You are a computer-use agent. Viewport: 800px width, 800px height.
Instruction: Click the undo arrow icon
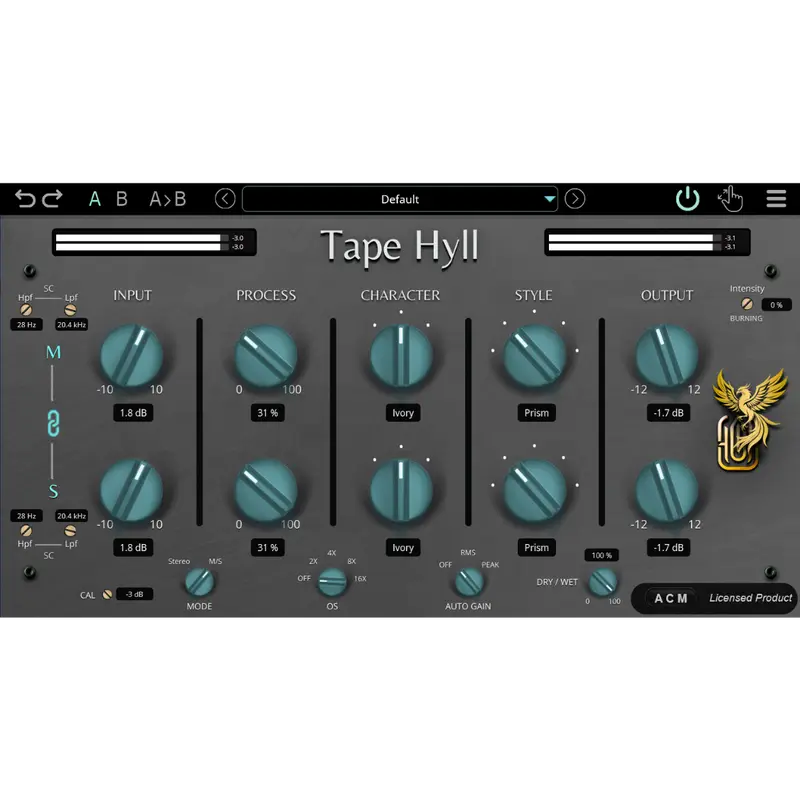25,199
